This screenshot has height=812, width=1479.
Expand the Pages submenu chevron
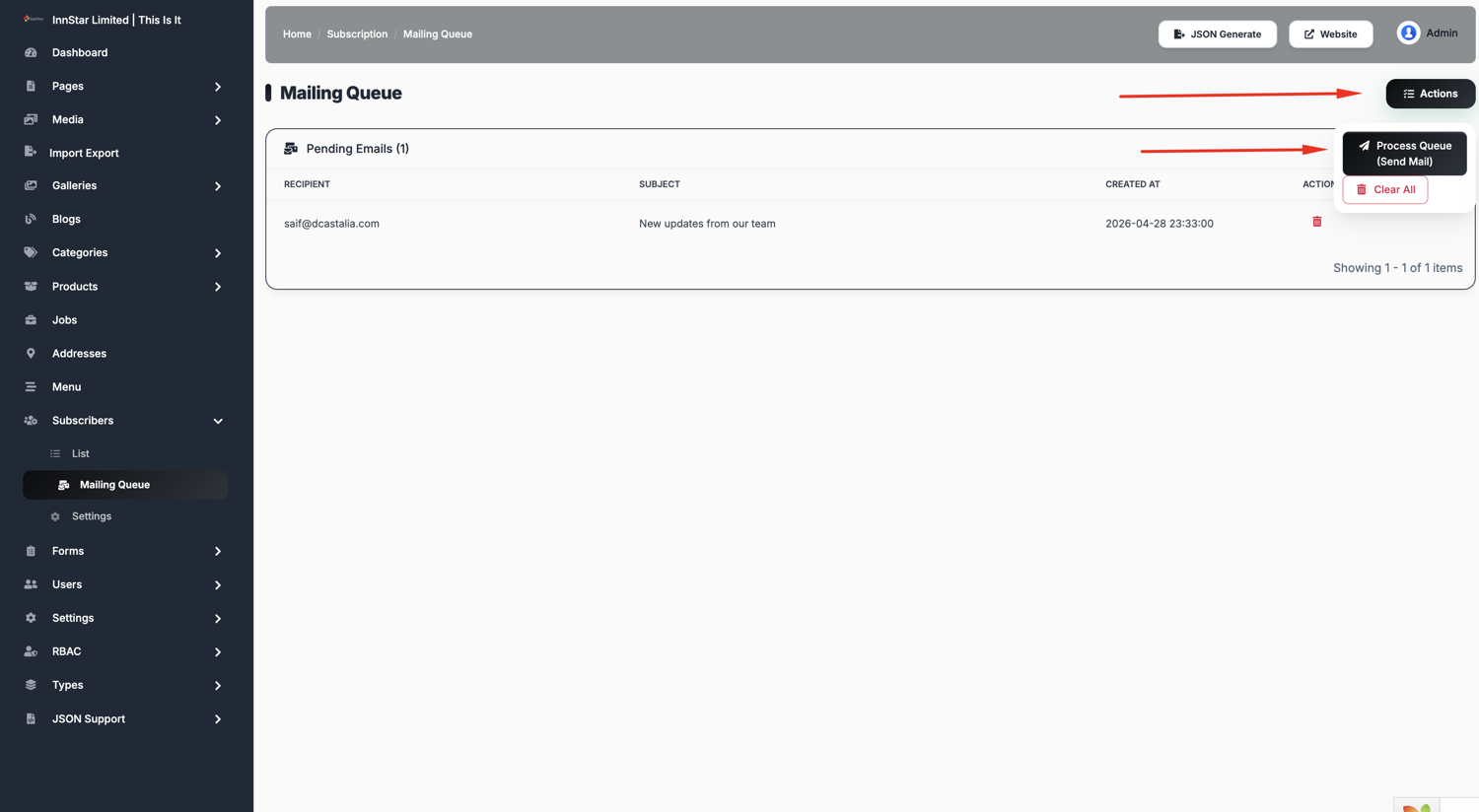(218, 87)
